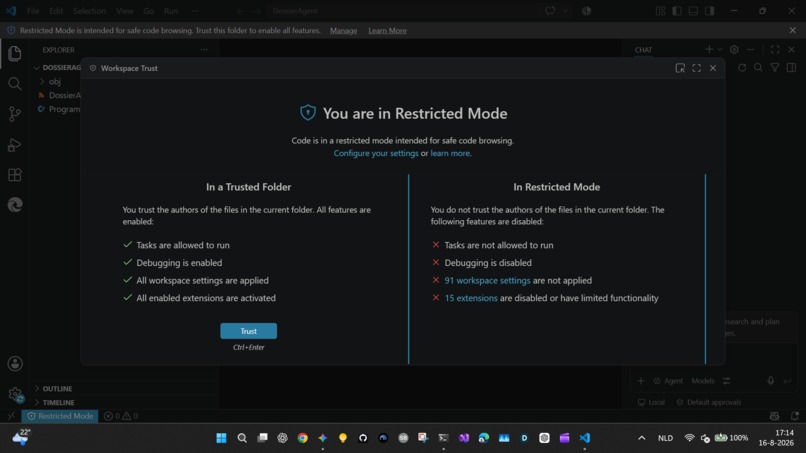Image resolution: width=806 pixels, height=453 pixels.
Task: Open the Local session target dropdown
Action: coord(651,402)
